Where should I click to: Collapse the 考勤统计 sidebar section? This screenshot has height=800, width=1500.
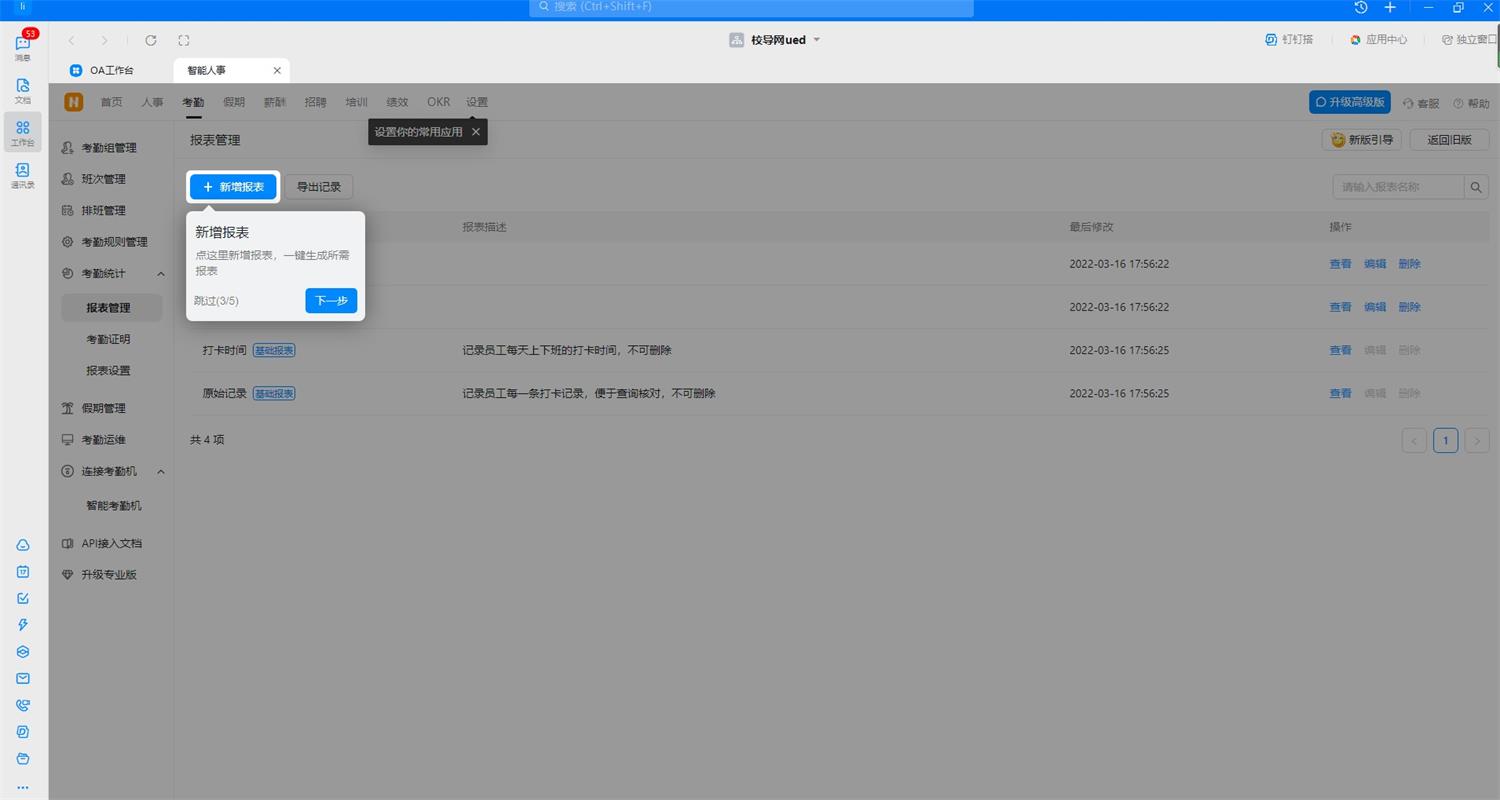161,274
